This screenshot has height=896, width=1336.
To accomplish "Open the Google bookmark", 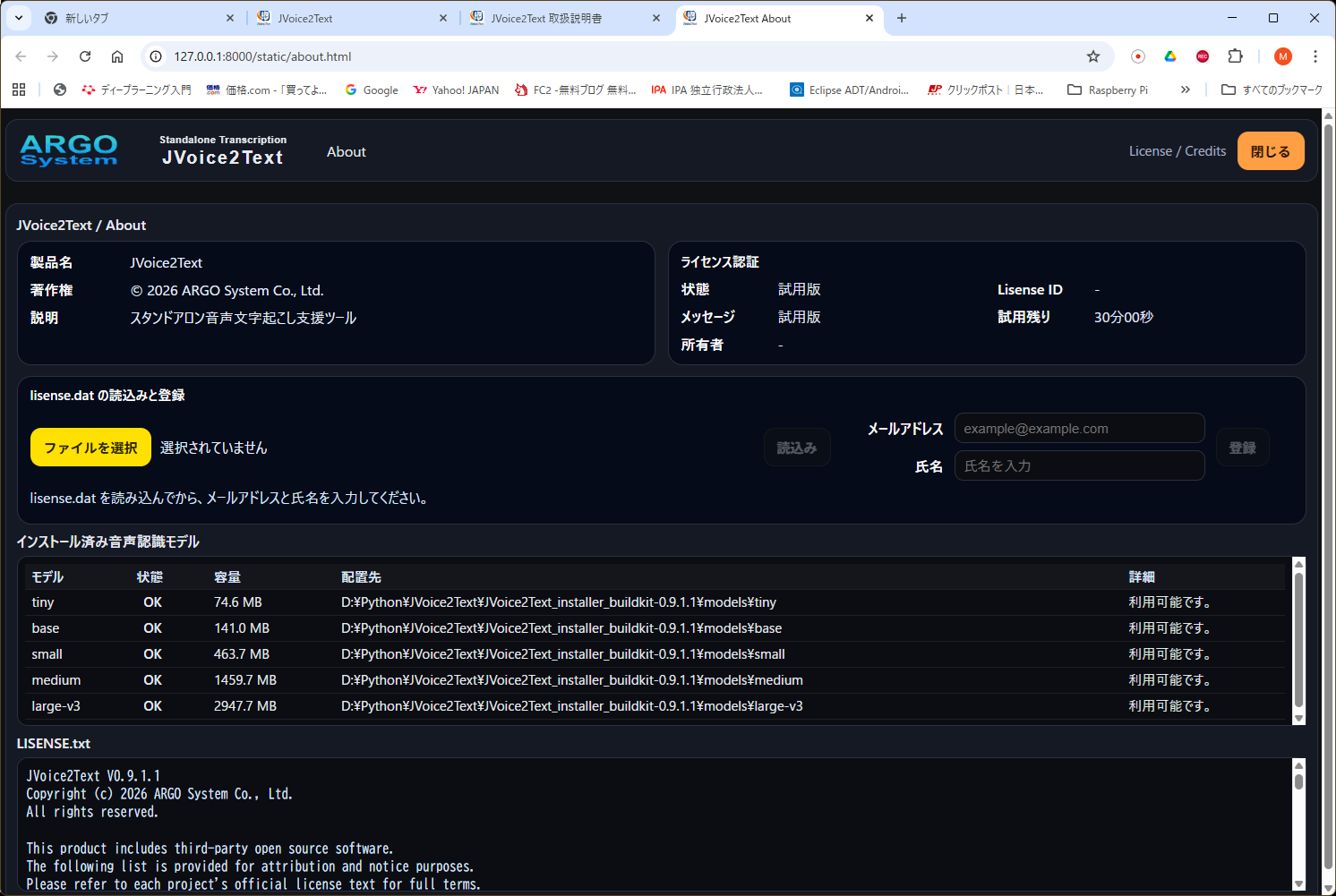I will pos(372,90).
